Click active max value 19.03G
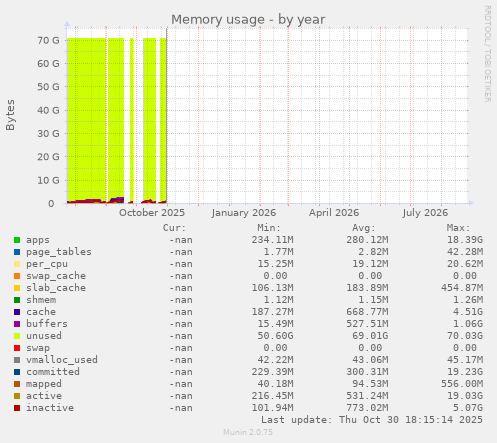The height and width of the screenshot is (443, 497). [465, 396]
